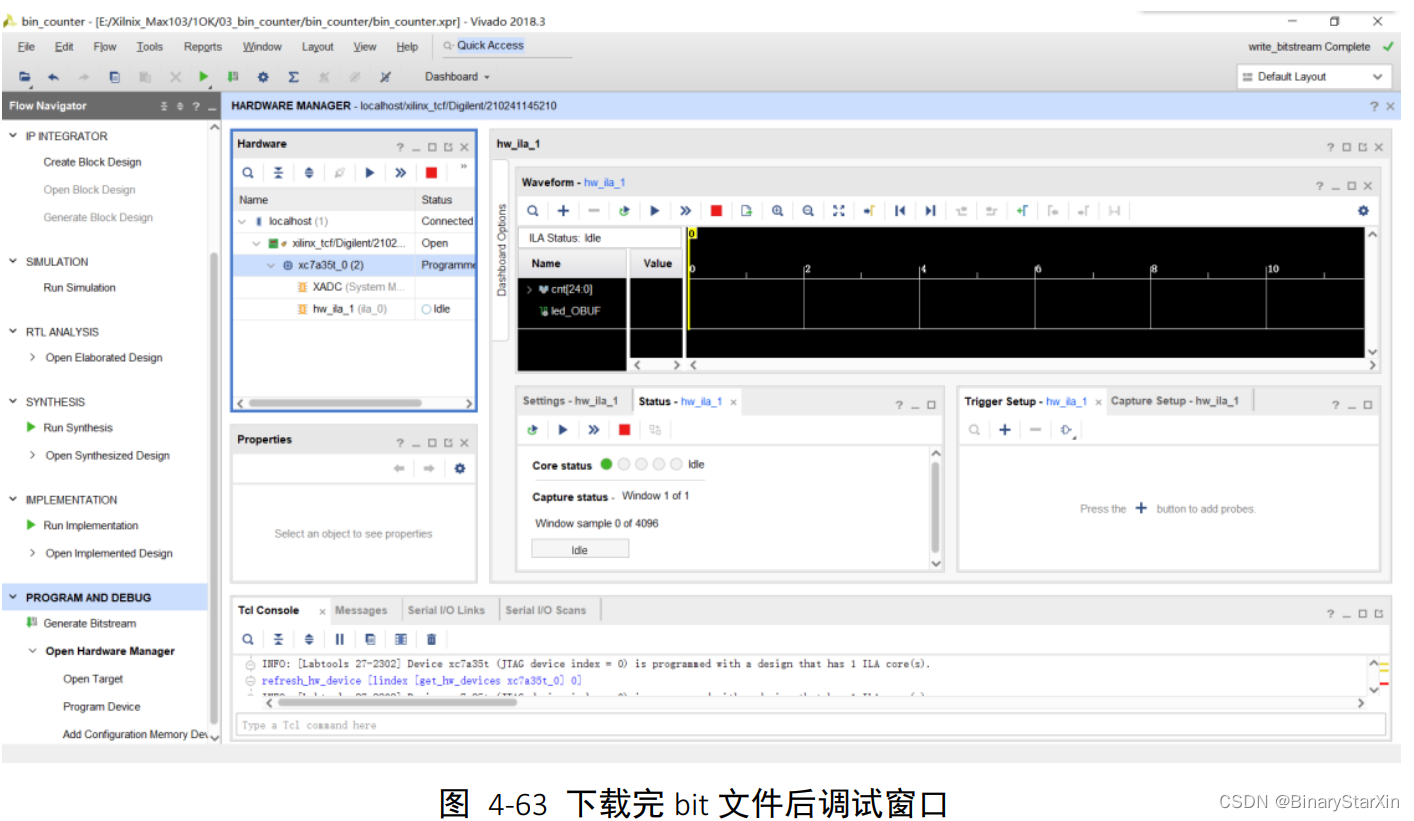Open Properties panel settings gear

[x=460, y=468]
